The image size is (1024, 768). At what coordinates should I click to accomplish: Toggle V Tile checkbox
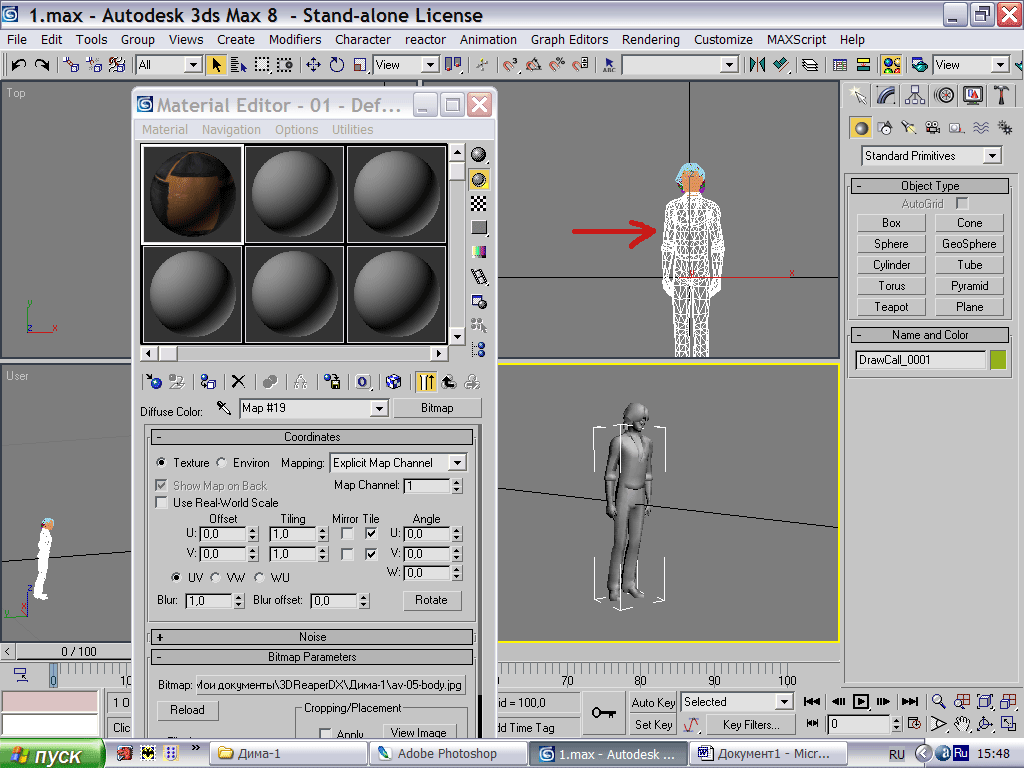[x=371, y=554]
